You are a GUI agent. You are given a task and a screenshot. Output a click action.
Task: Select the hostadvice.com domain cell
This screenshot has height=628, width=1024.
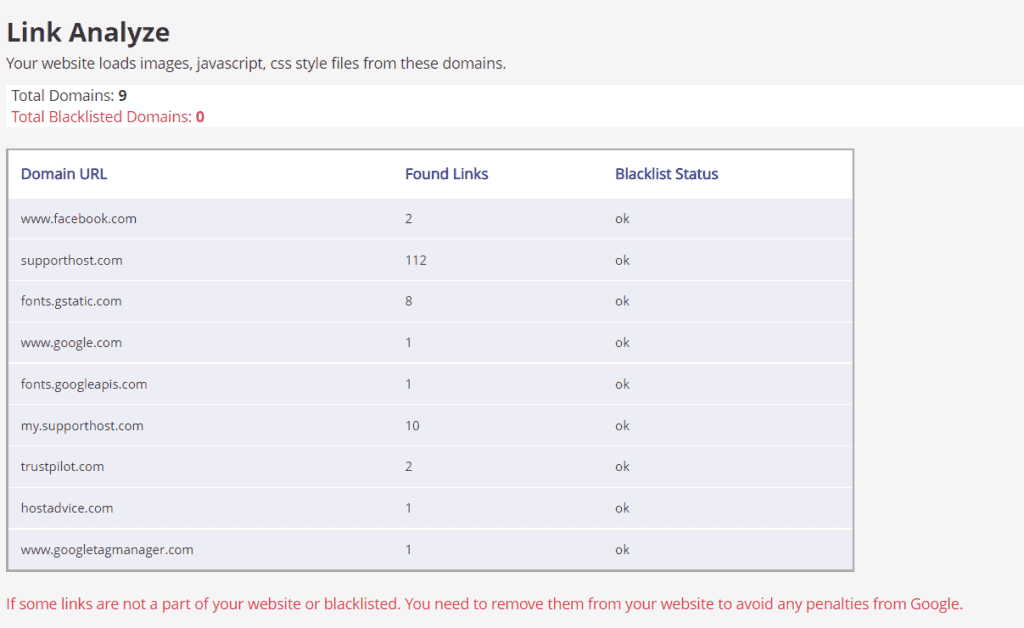tap(67, 508)
